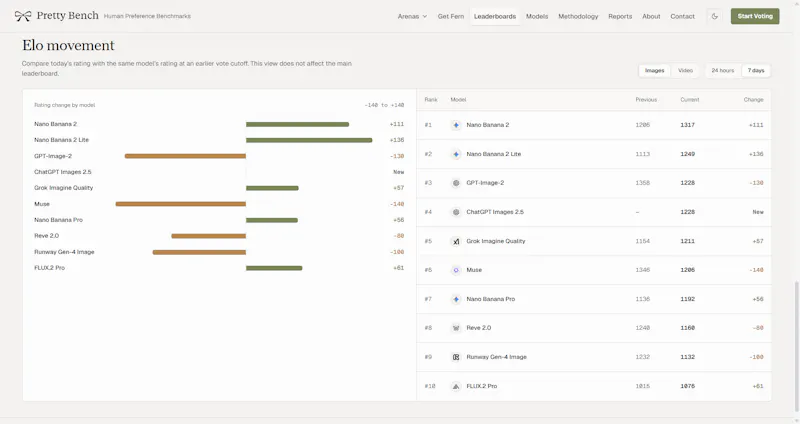Open Get Fern nav item
Screen dimensions: 800x424
451,16
